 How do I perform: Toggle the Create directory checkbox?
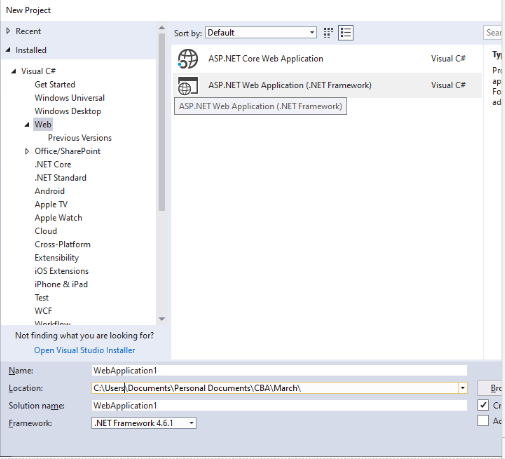pos(483,405)
